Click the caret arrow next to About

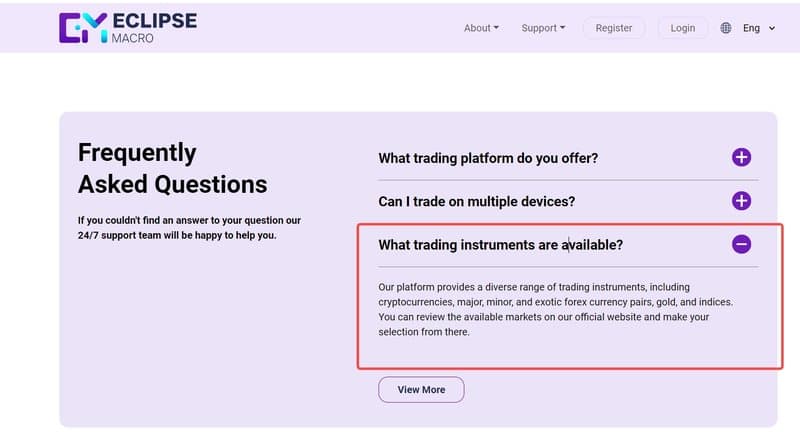point(496,28)
